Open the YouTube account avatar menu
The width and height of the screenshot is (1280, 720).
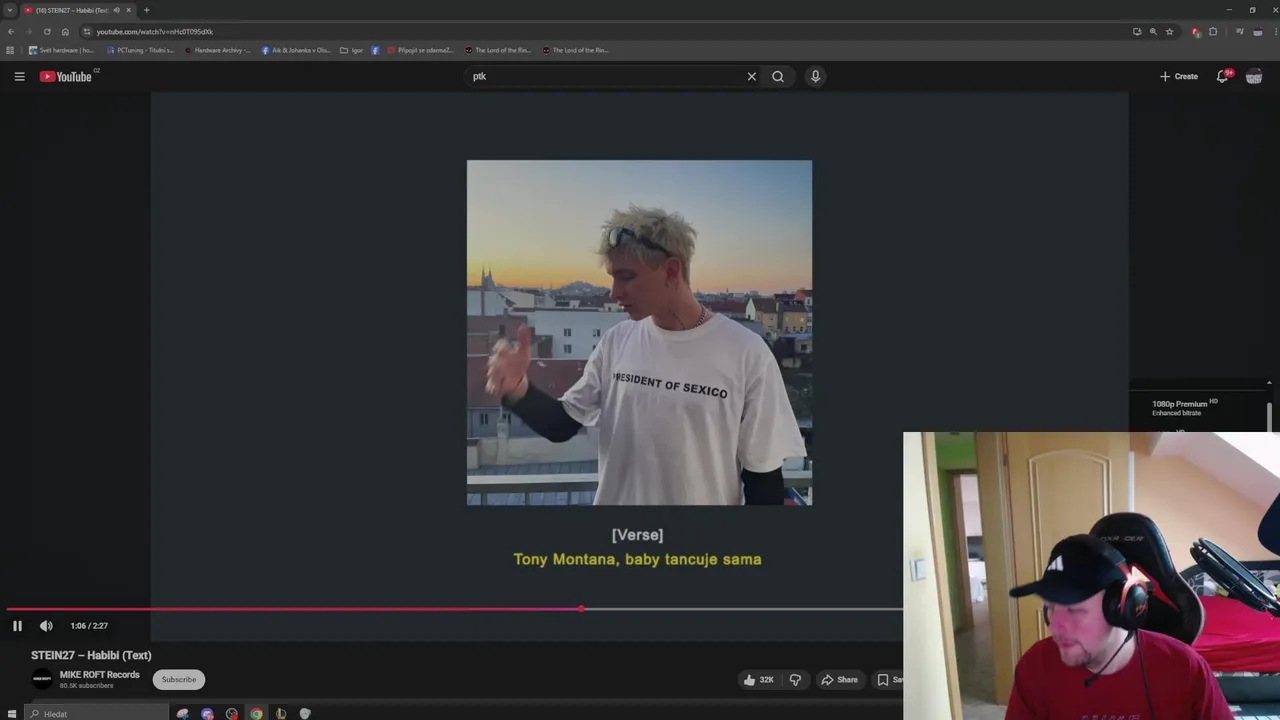1254,76
